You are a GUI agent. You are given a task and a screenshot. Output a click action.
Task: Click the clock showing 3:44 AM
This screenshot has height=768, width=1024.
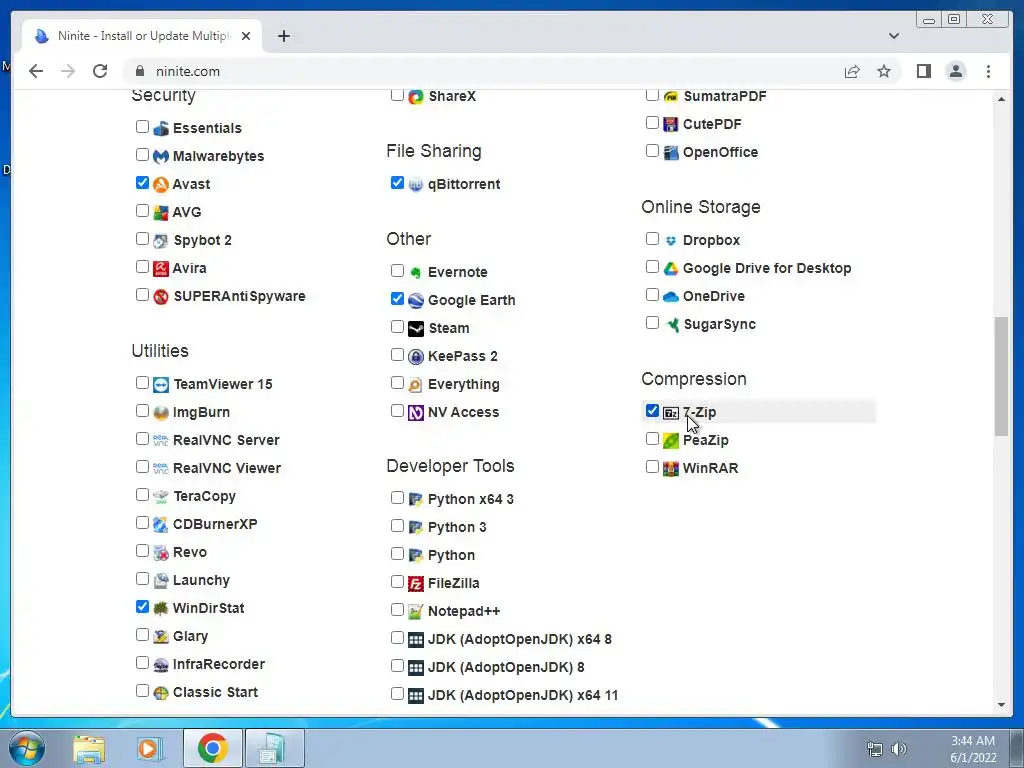click(972, 741)
